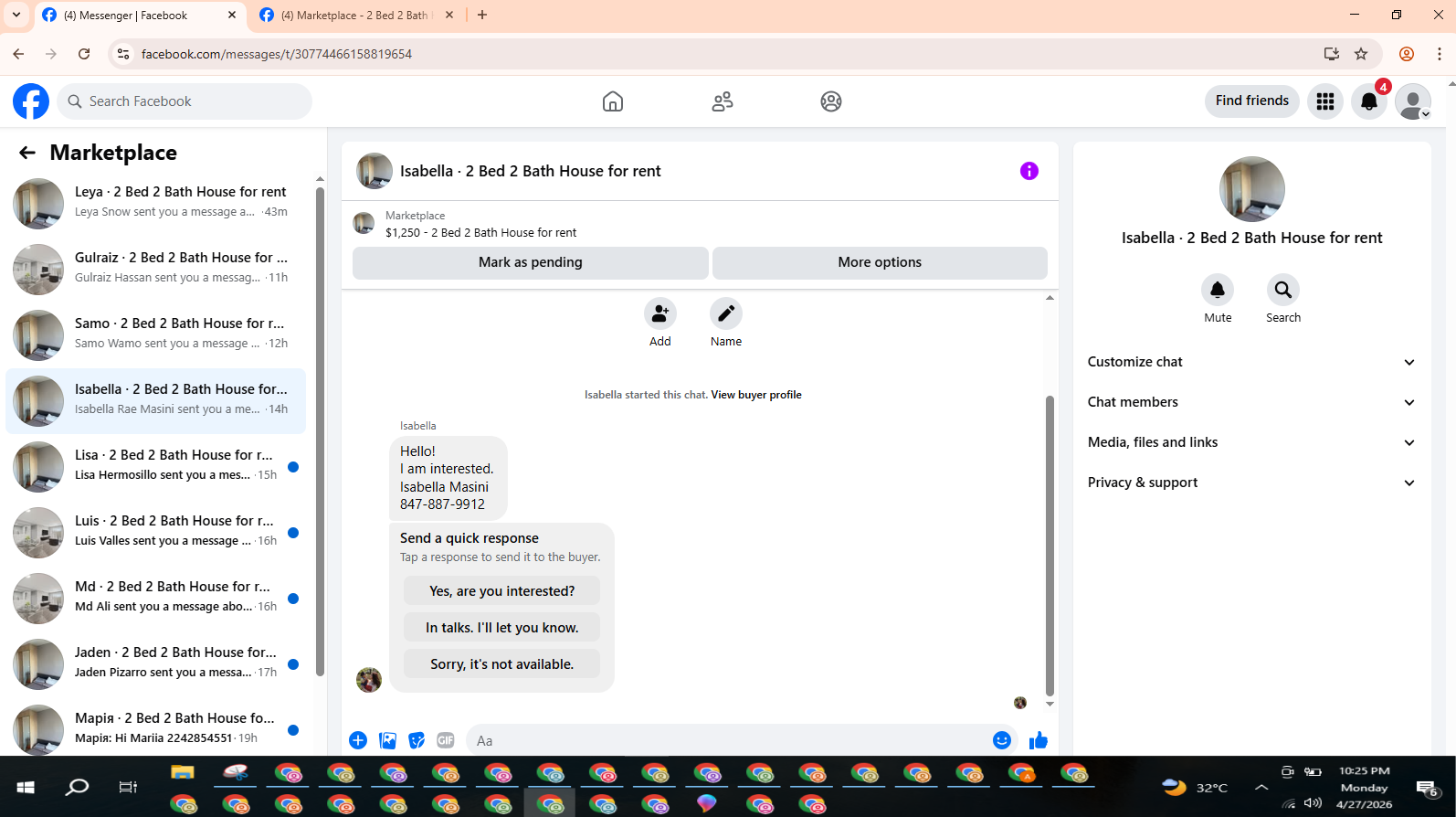Click the browser address bar URL
Image resolution: width=1456 pixels, height=817 pixels.
click(277, 54)
